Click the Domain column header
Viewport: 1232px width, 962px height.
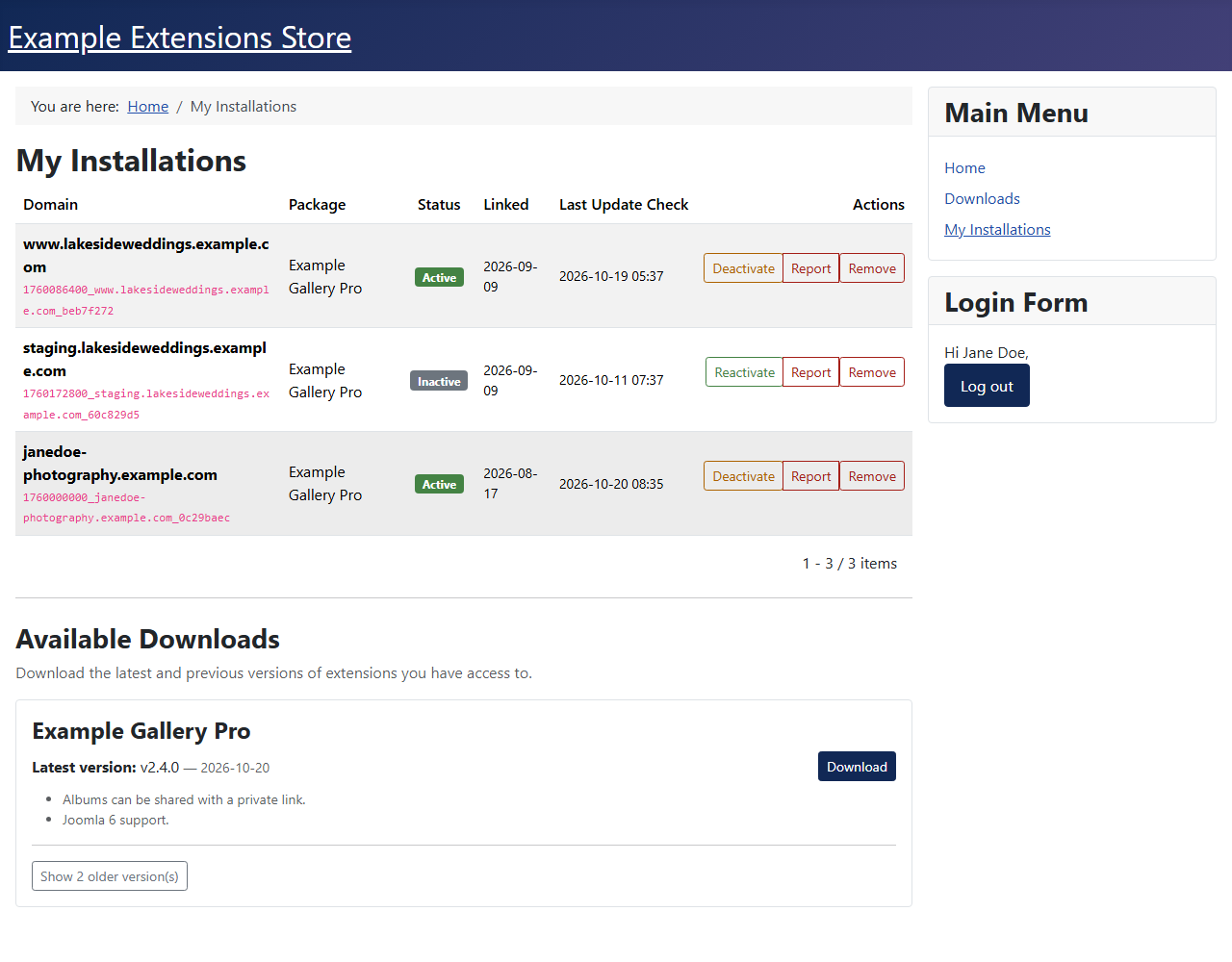coord(51,204)
